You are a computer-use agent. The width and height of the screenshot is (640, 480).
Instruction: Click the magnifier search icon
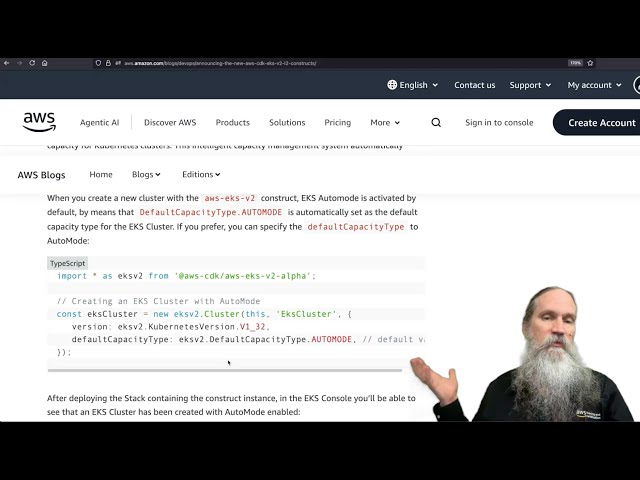pos(436,122)
